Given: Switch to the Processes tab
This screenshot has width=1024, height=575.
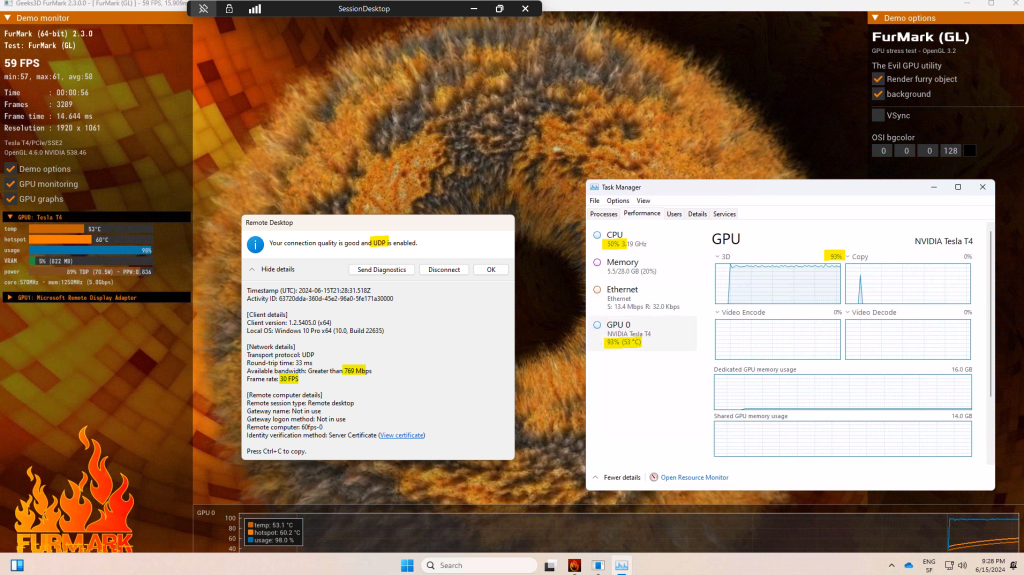Looking at the screenshot, I should pyautogui.click(x=603, y=214).
